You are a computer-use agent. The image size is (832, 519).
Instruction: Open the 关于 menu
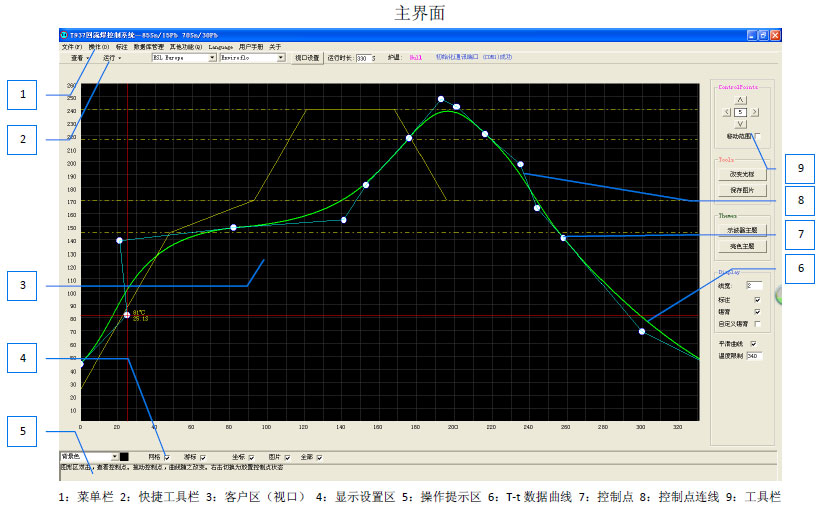(x=275, y=47)
